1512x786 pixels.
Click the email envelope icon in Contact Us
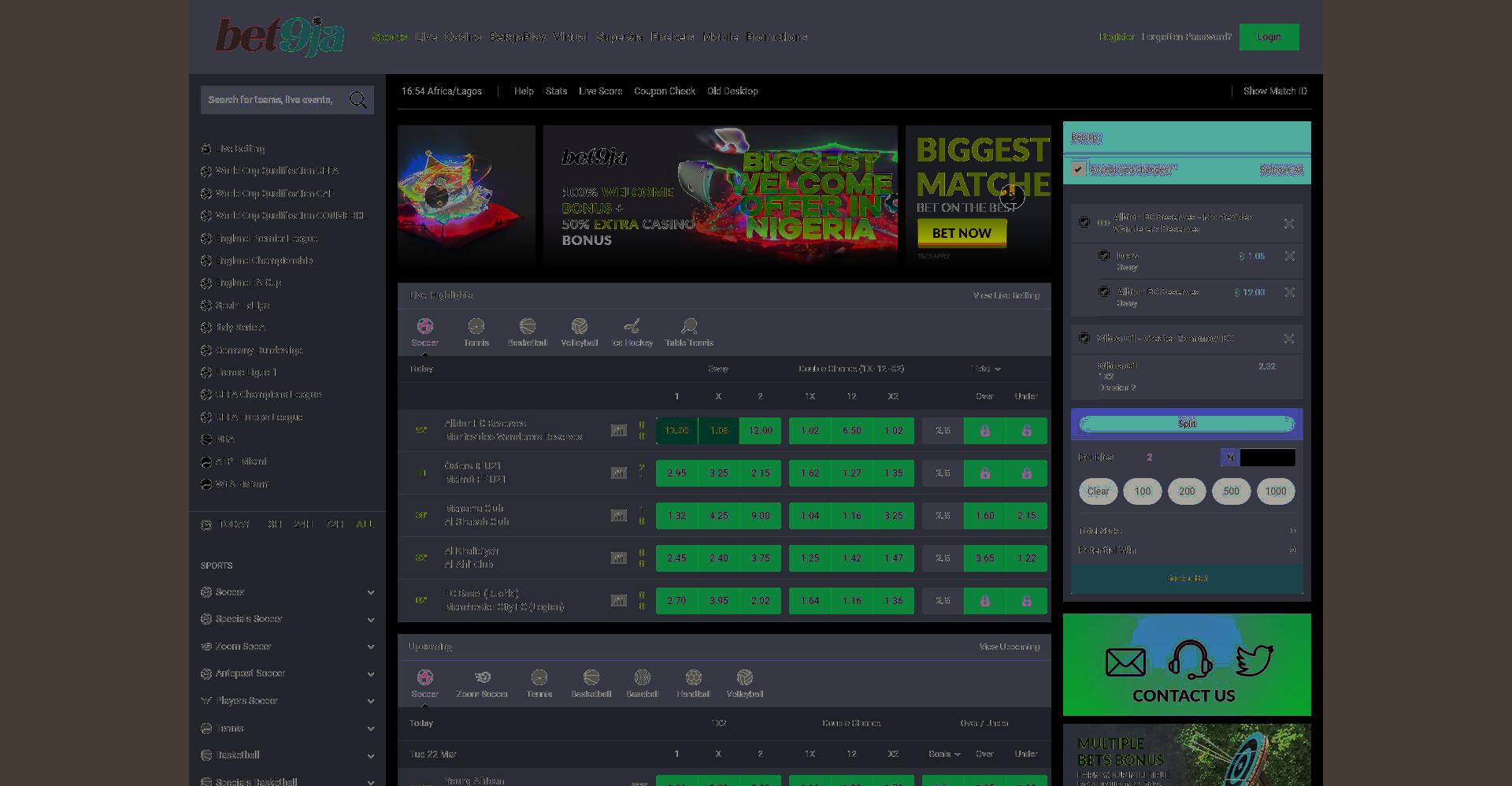pos(1125,662)
